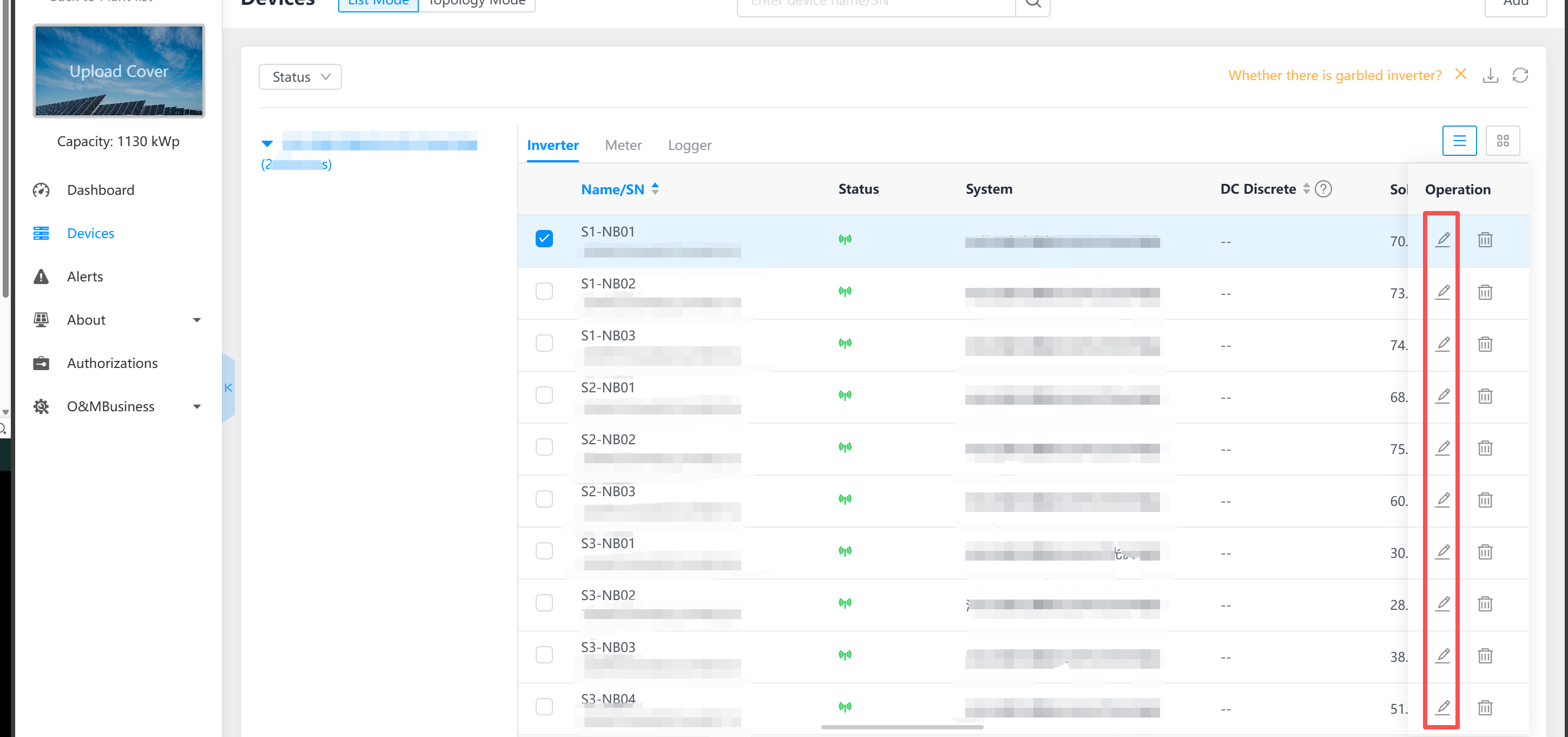The height and width of the screenshot is (737, 1568).
Task: Click the garbled inverter question link
Action: tap(1334, 75)
